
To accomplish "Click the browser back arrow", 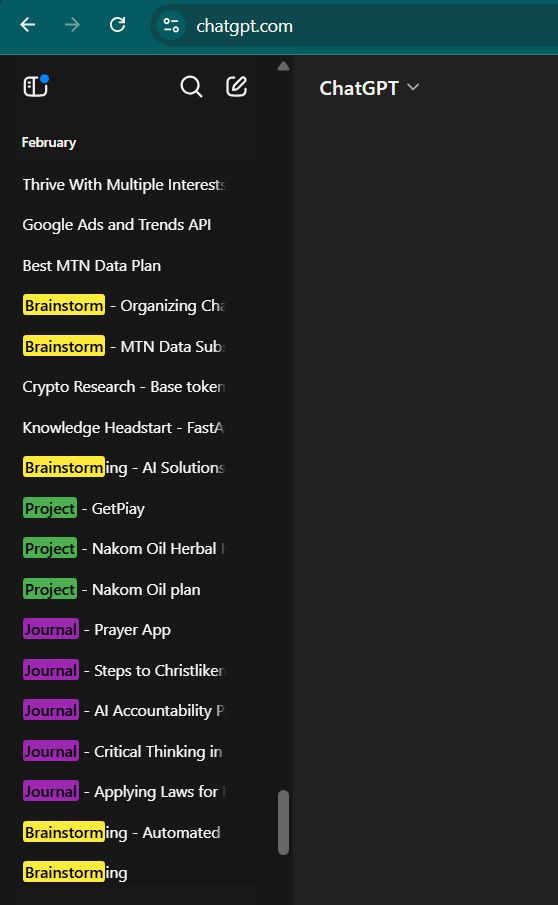I will click(x=28, y=25).
